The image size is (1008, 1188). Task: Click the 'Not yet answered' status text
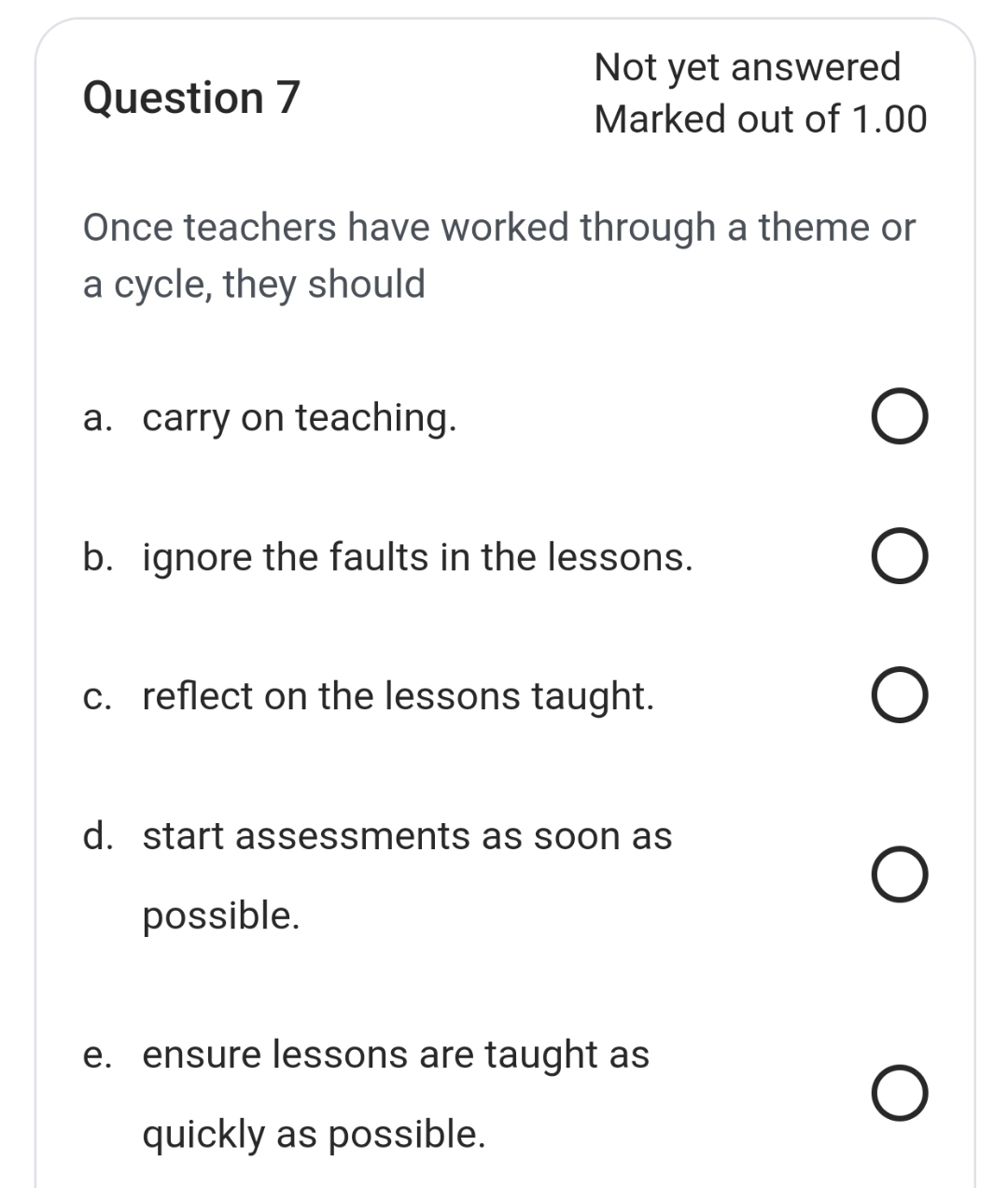748,68
